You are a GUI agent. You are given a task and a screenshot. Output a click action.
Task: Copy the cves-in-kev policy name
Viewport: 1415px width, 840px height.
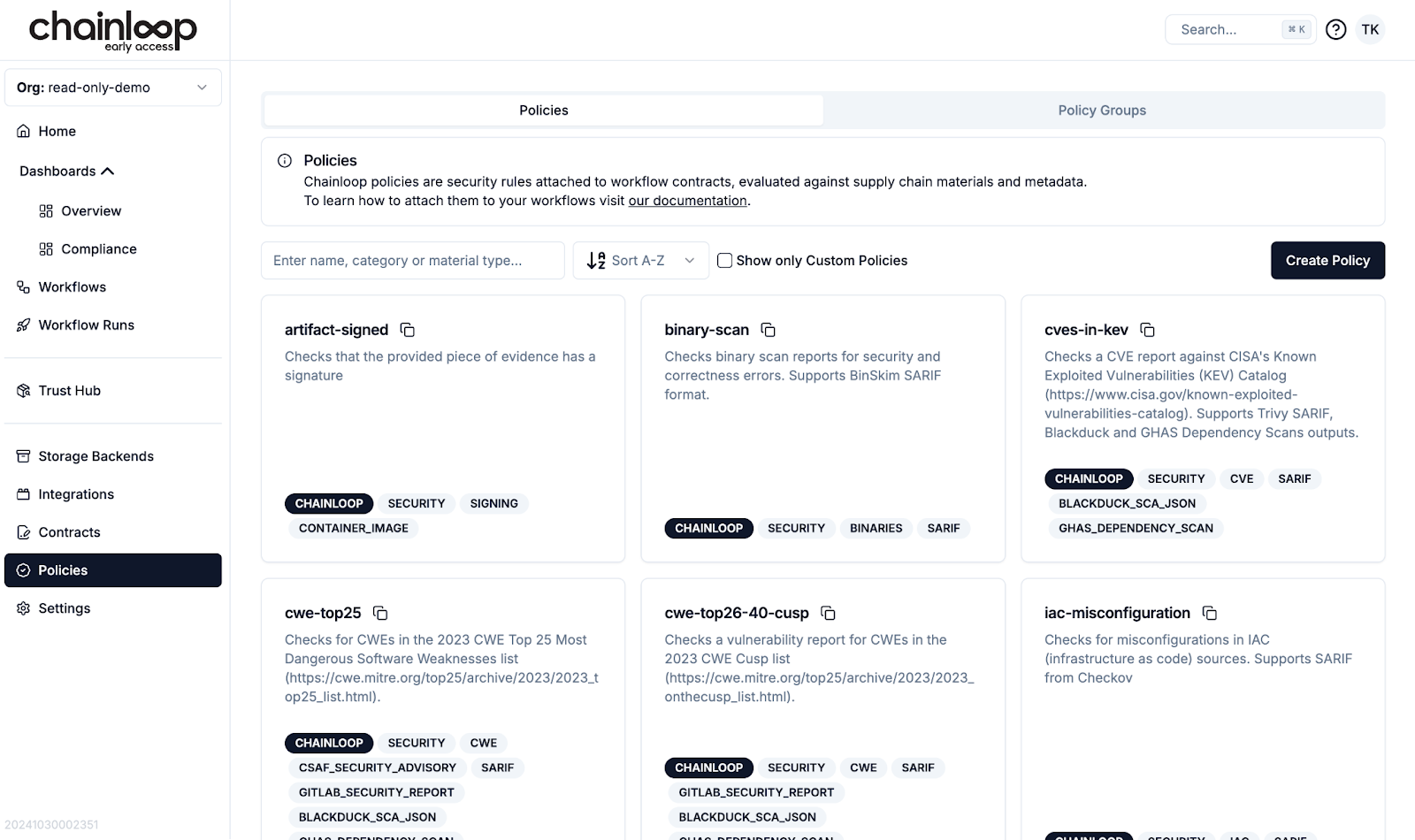pos(1147,330)
